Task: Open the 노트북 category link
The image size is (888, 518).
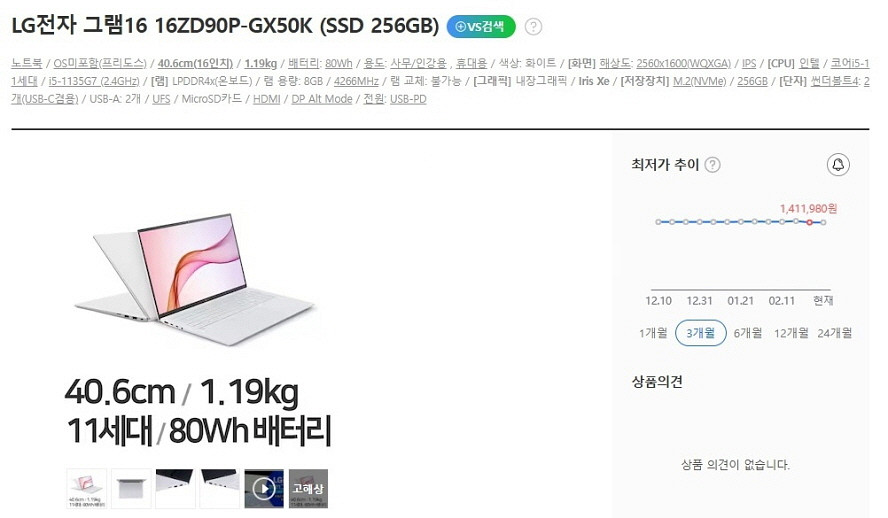Action: click(27, 63)
